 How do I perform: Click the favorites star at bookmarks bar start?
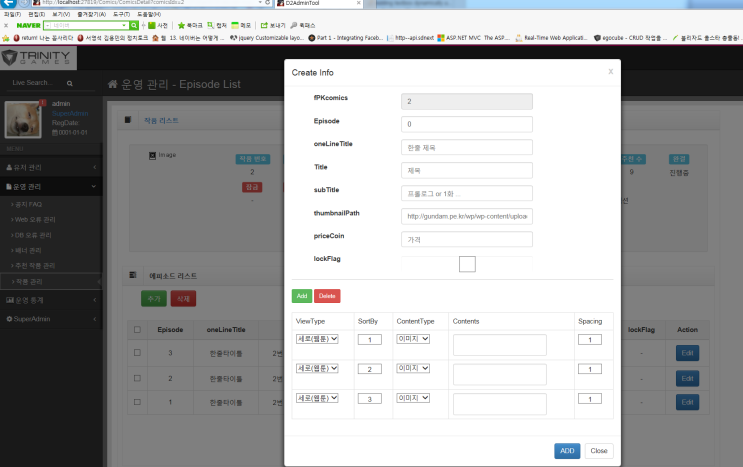tap(6, 38)
